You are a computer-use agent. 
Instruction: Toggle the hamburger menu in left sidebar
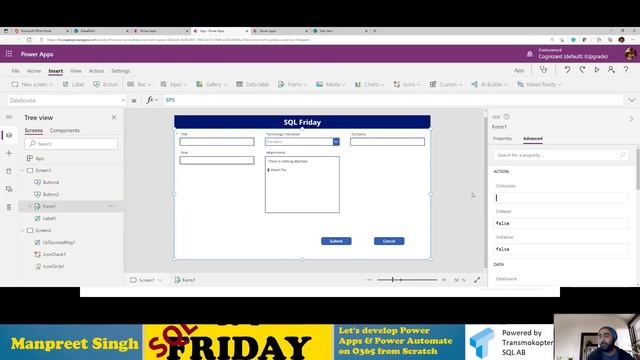pyautogui.click(x=9, y=117)
